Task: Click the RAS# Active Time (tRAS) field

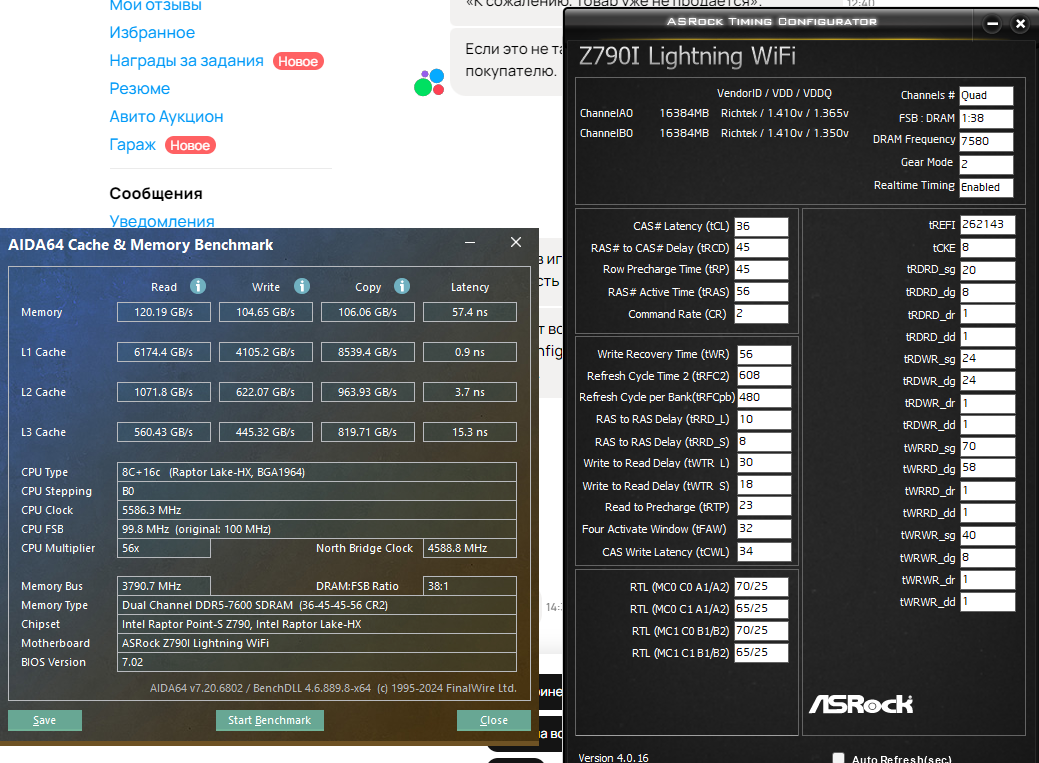Action: [761, 292]
